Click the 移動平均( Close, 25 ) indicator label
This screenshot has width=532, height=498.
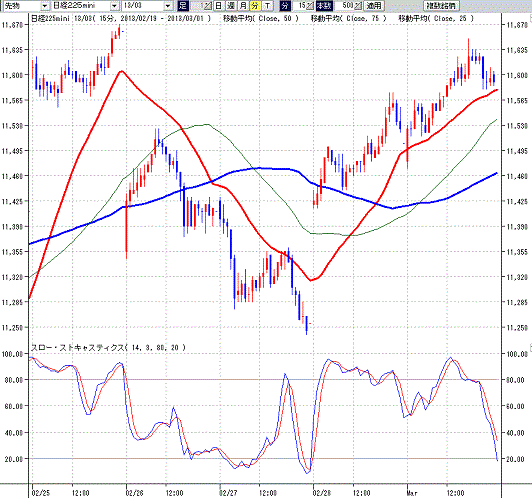pos(436,18)
